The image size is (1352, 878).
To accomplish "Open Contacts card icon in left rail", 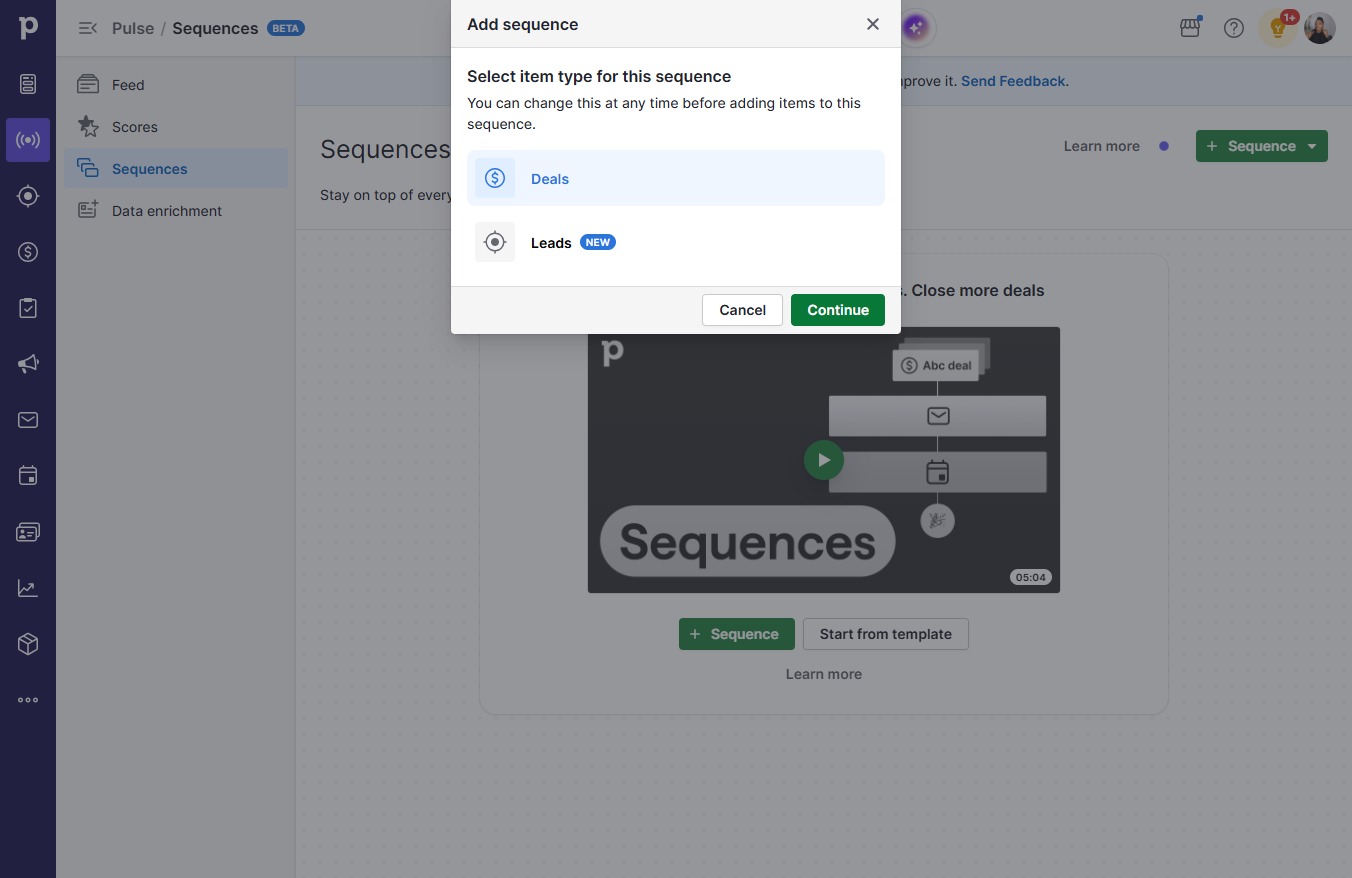I will (x=28, y=532).
